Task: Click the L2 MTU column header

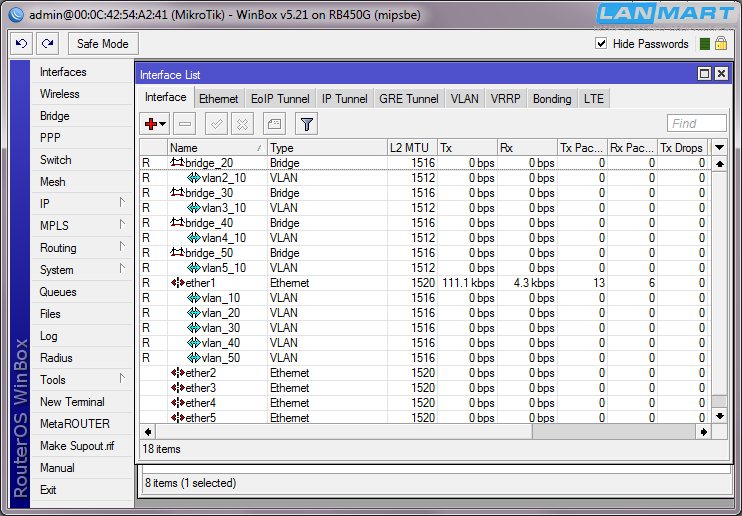Action: [412, 148]
